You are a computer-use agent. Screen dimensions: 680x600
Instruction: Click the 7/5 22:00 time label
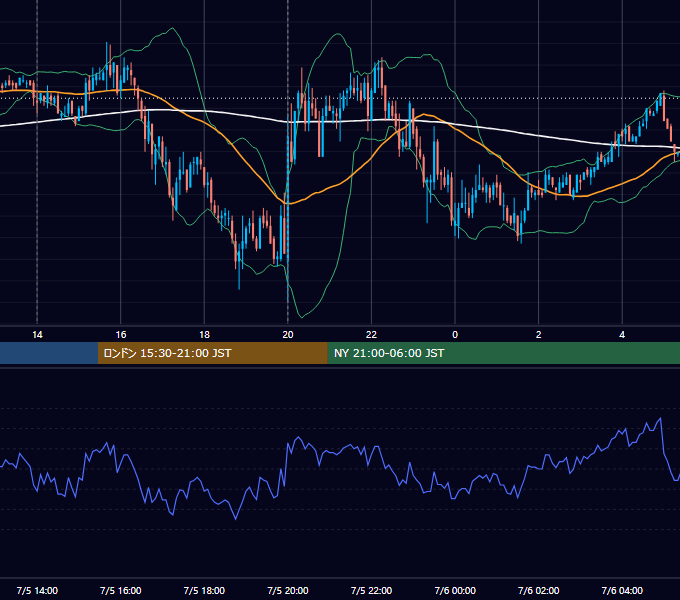click(371, 590)
